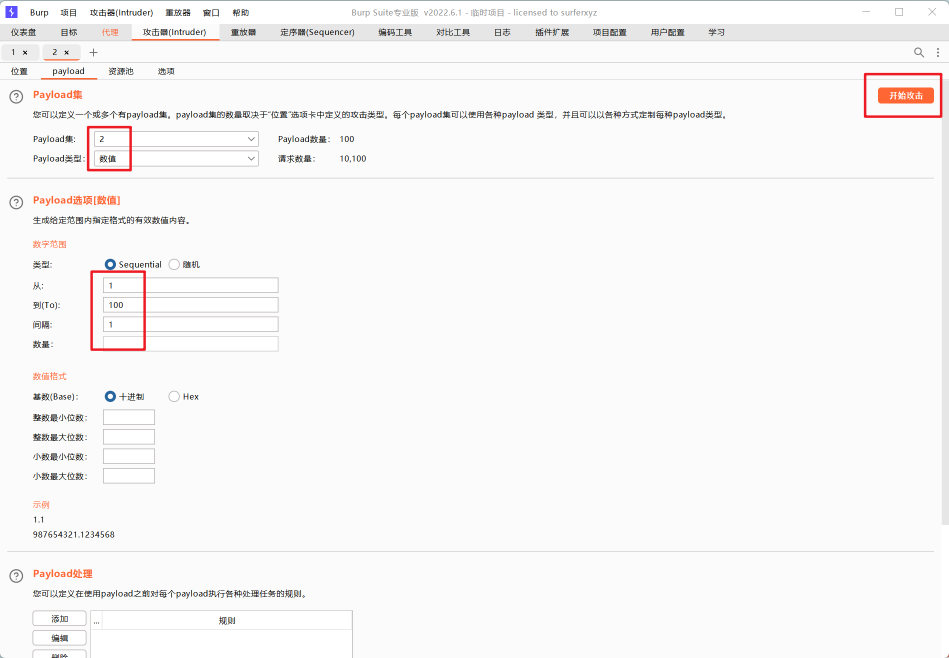The width and height of the screenshot is (949, 658).
Task: Click the vertical scrollbar of payload panel
Action: 945,303
